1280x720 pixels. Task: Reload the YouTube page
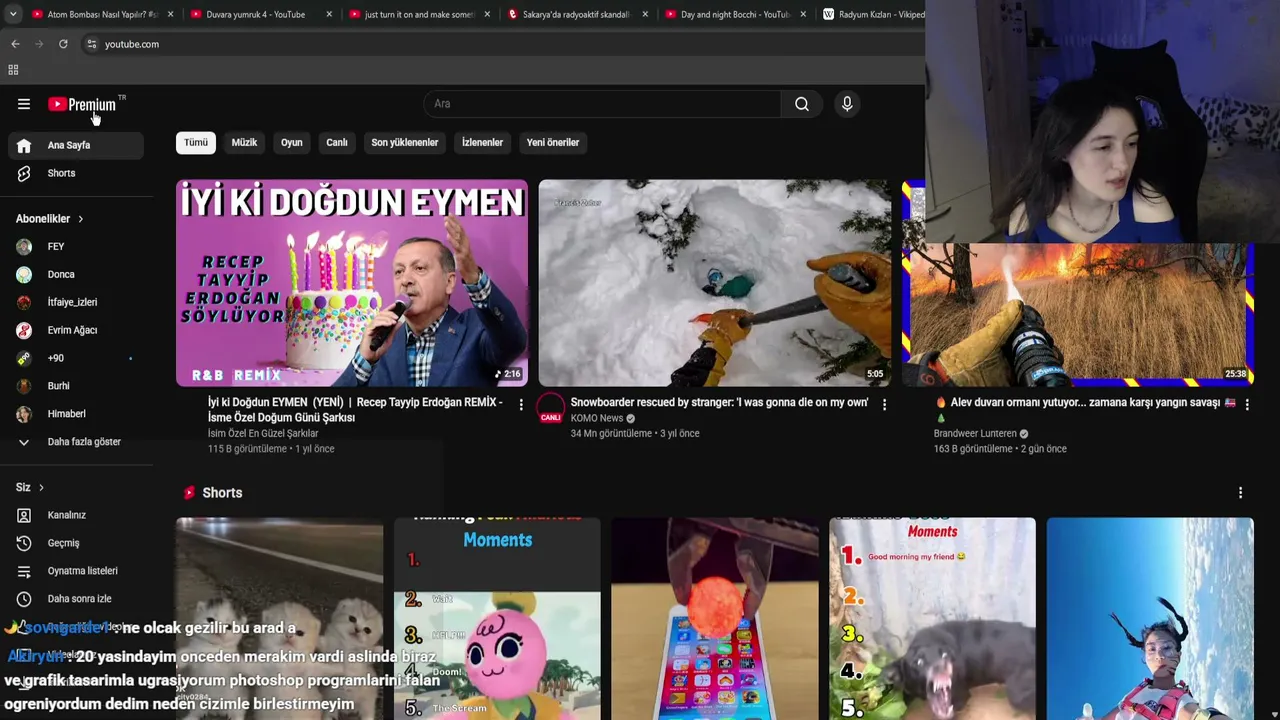click(63, 44)
